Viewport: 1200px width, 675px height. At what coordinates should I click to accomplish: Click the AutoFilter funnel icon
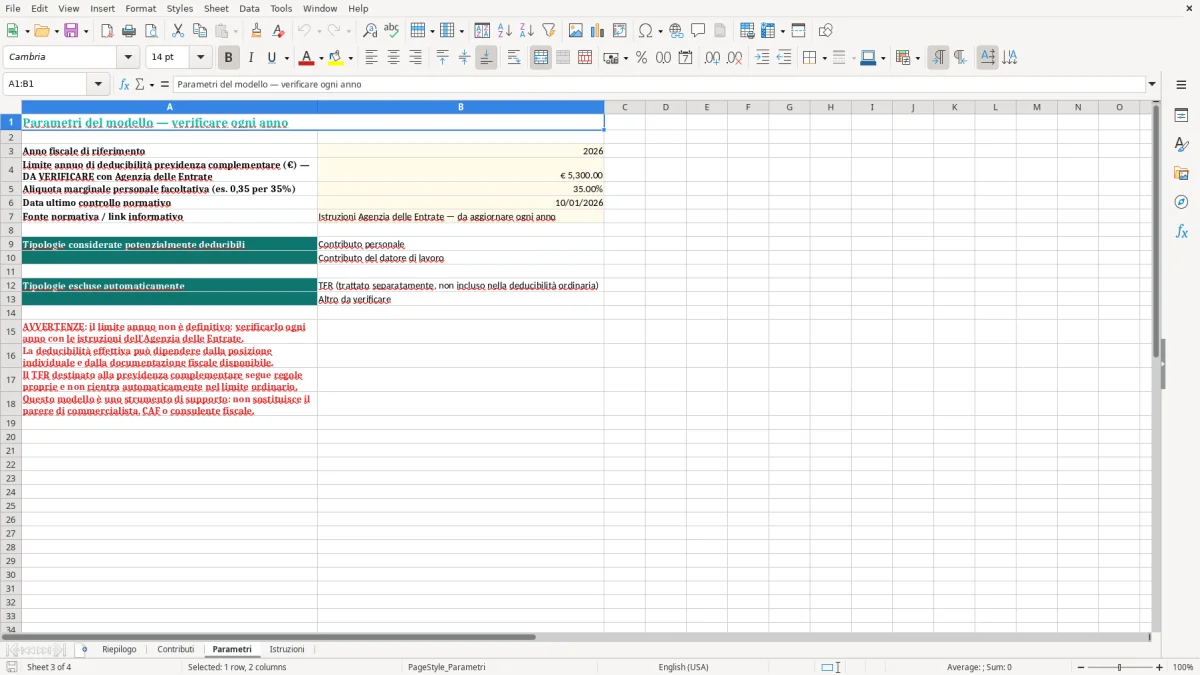[548, 31]
